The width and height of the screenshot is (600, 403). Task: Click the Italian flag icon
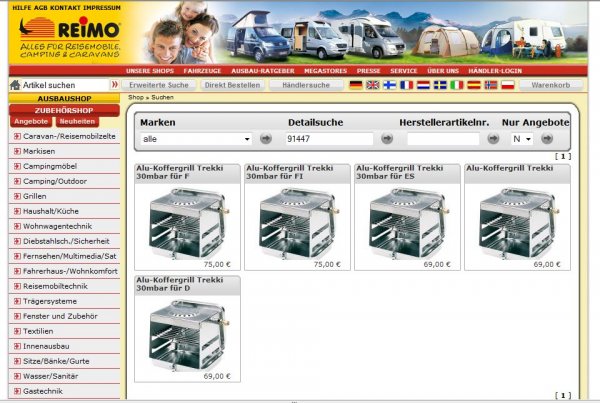457,86
